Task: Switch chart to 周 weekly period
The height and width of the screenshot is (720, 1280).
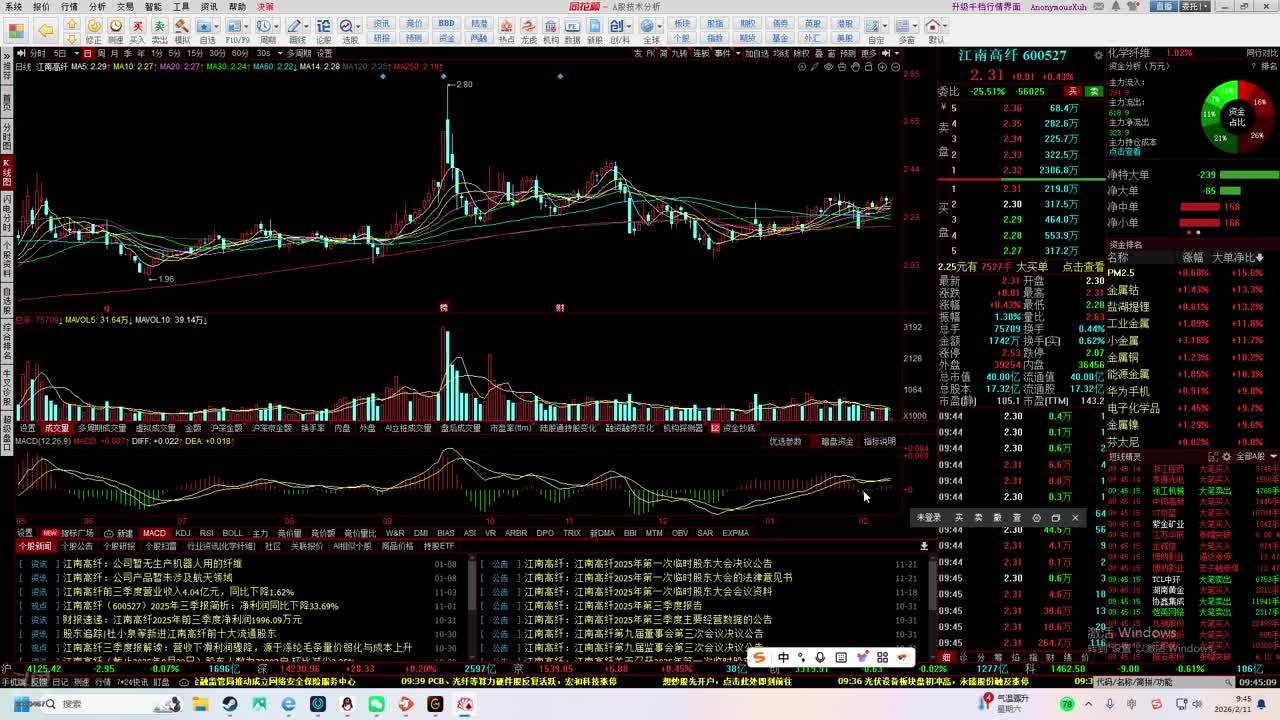Action: [101, 53]
